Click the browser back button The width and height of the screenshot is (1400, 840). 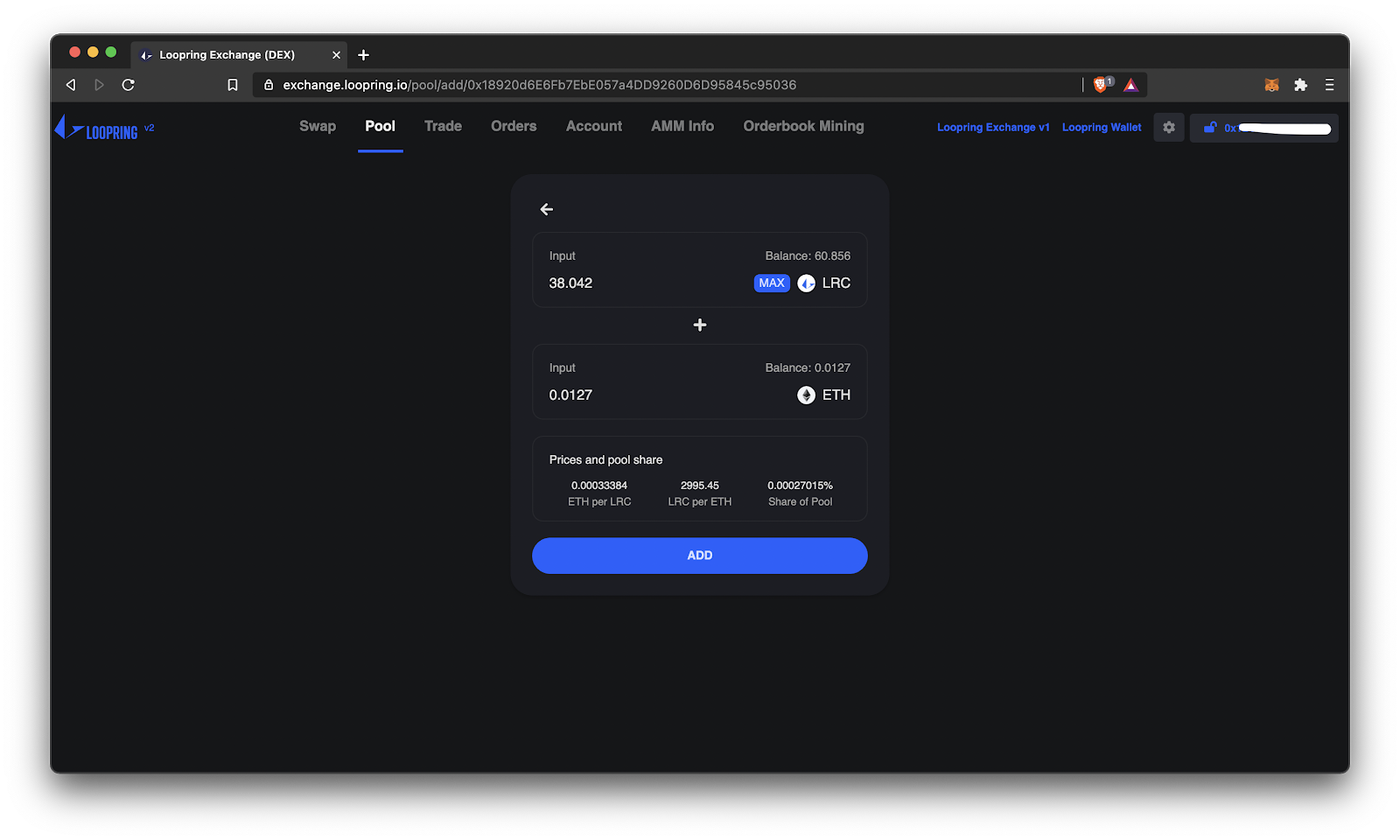[x=71, y=85]
